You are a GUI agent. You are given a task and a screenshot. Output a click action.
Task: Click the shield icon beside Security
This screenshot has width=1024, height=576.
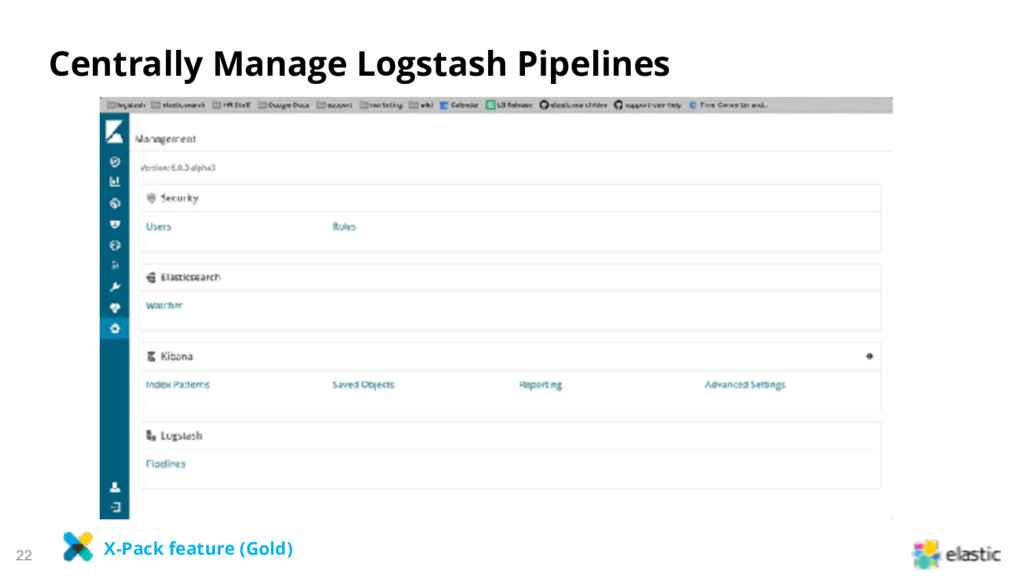pyautogui.click(x=152, y=198)
